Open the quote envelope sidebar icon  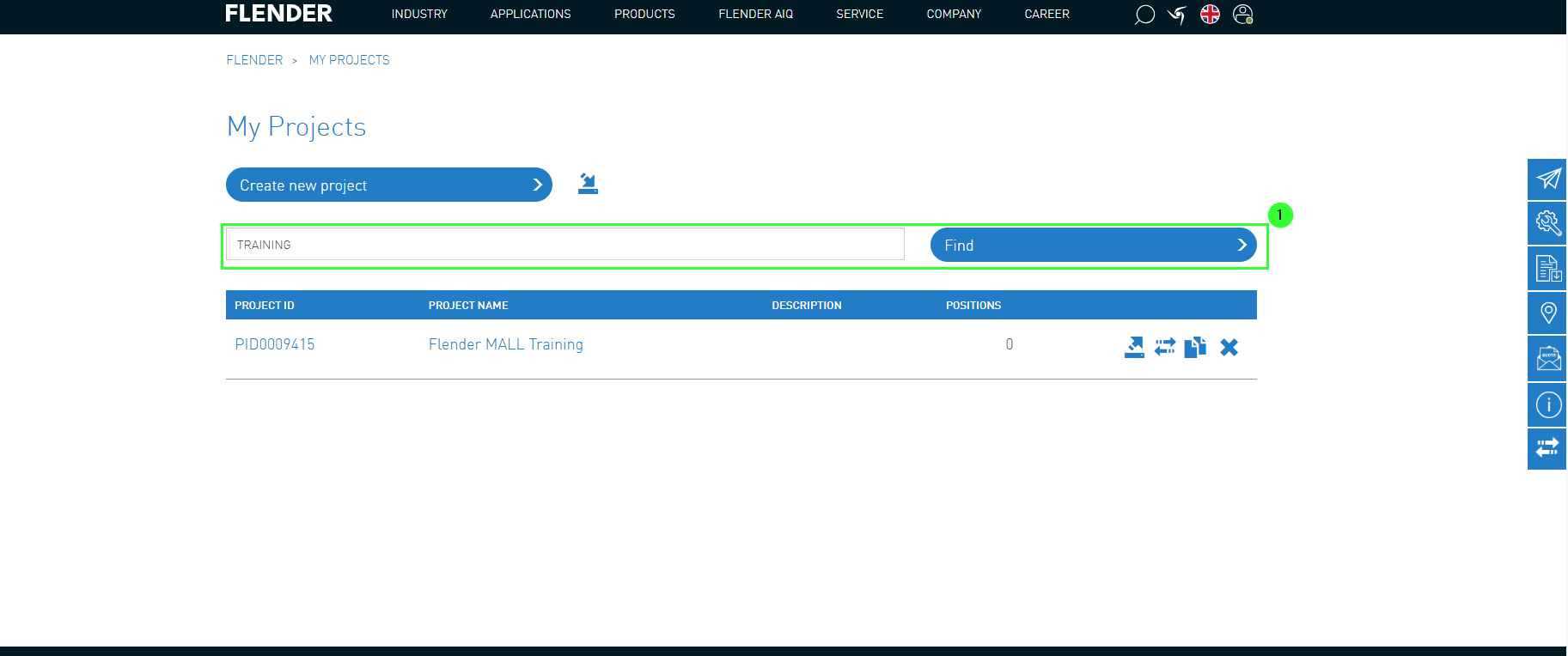point(1547,359)
